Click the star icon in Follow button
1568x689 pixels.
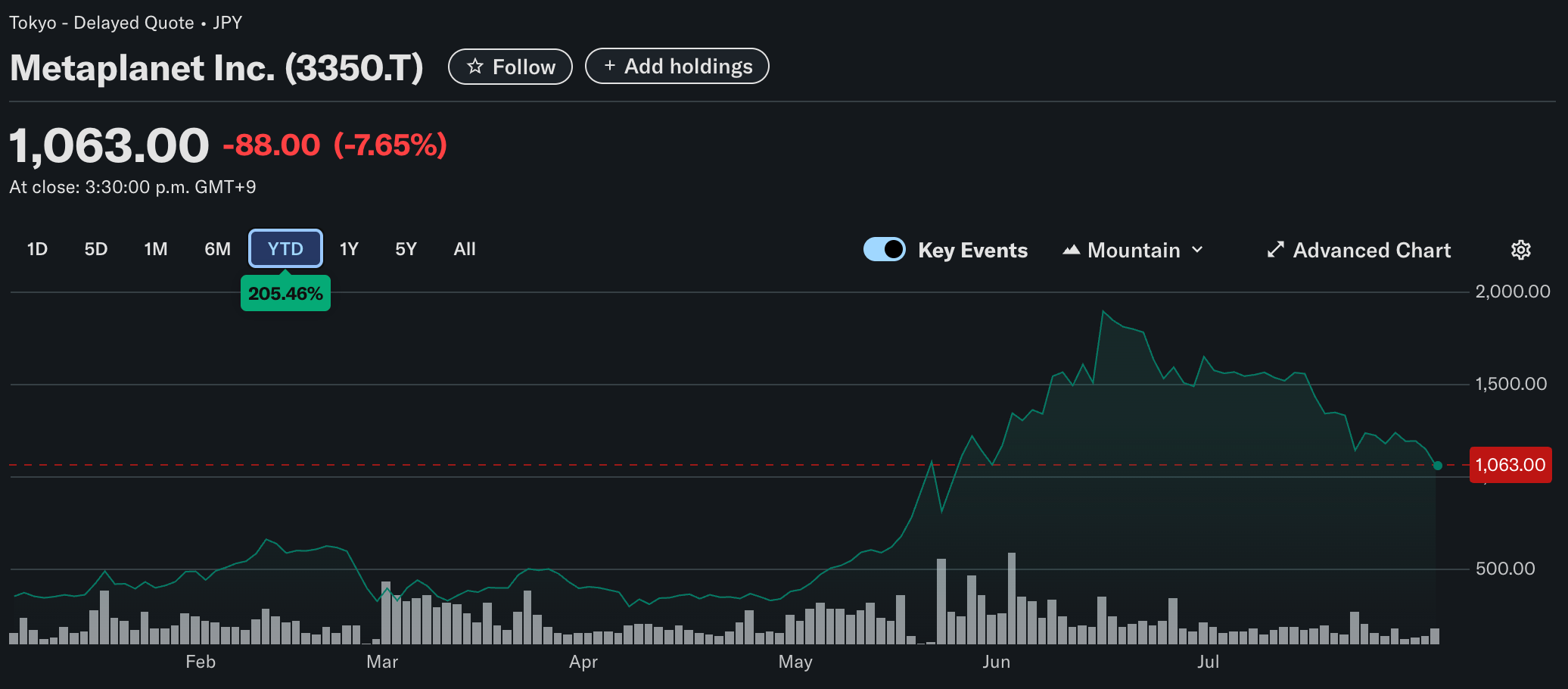coord(474,67)
